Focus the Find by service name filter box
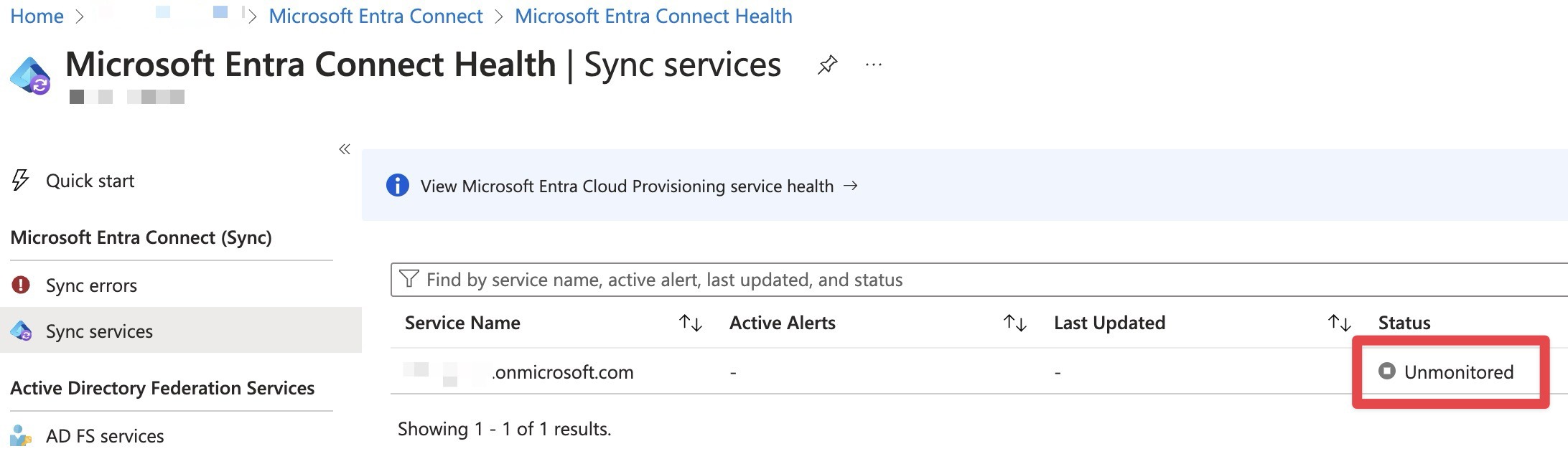 coord(979,280)
